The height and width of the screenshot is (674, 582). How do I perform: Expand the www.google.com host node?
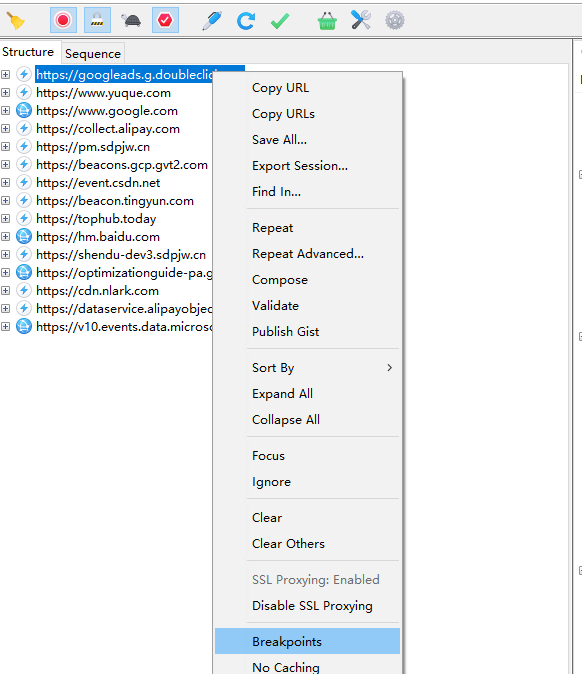tap(6, 111)
